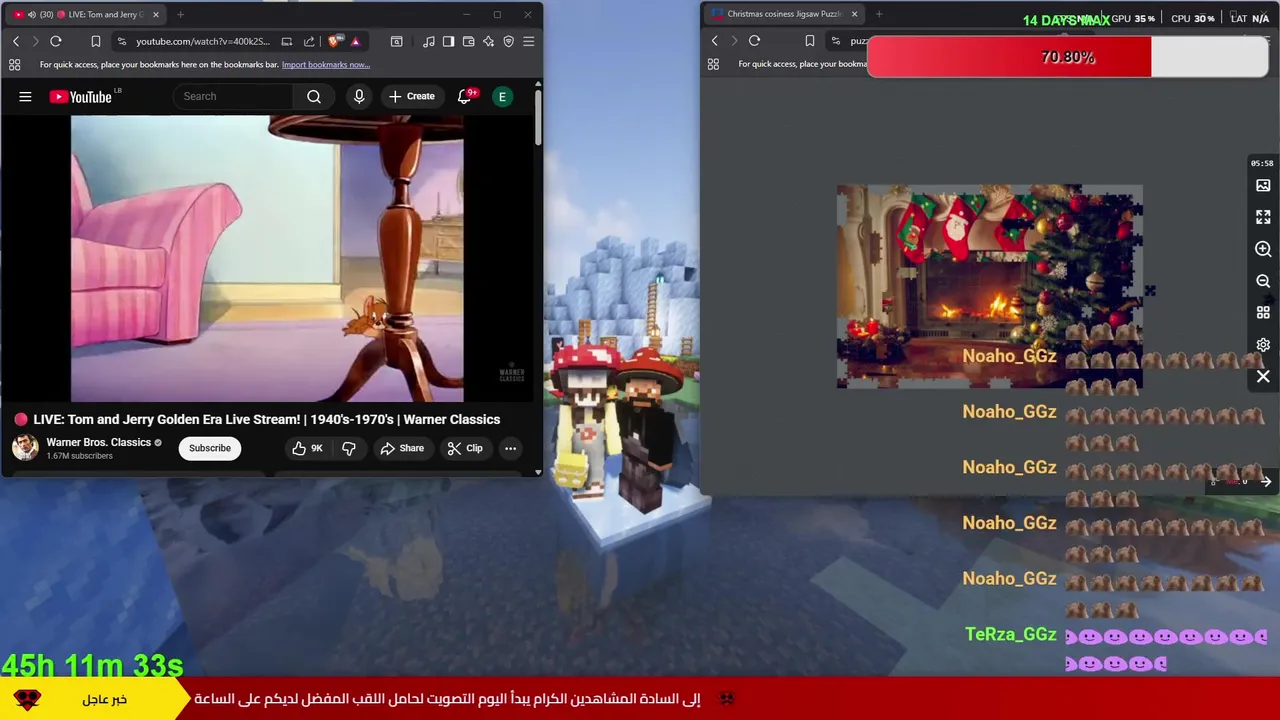The width and height of the screenshot is (1280, 720).
Task: Close the Christmas cosiness Jigsaw tab
Action: coord(854,14)
